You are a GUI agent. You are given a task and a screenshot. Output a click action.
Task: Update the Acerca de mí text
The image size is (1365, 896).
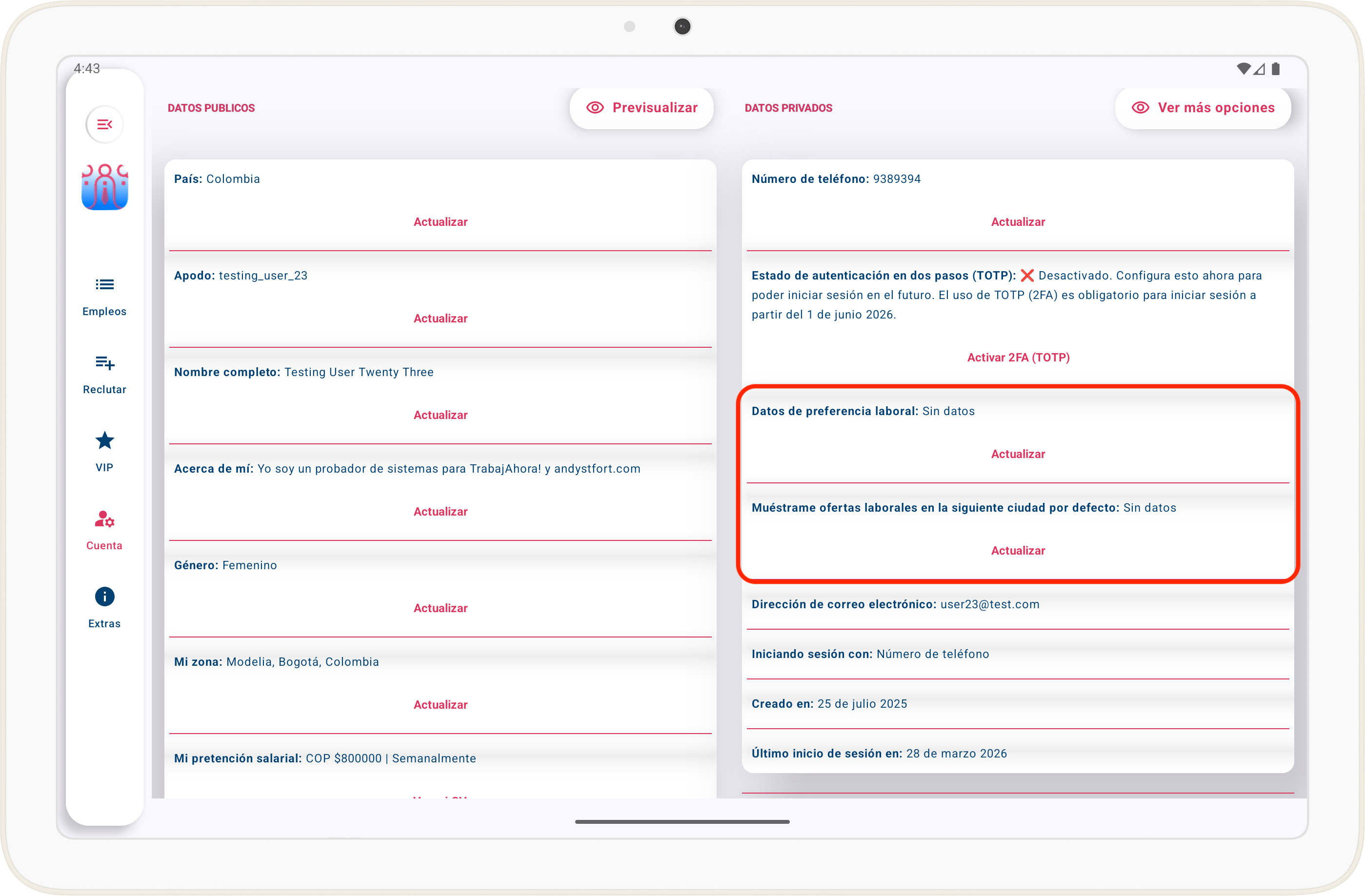[440, 511]
